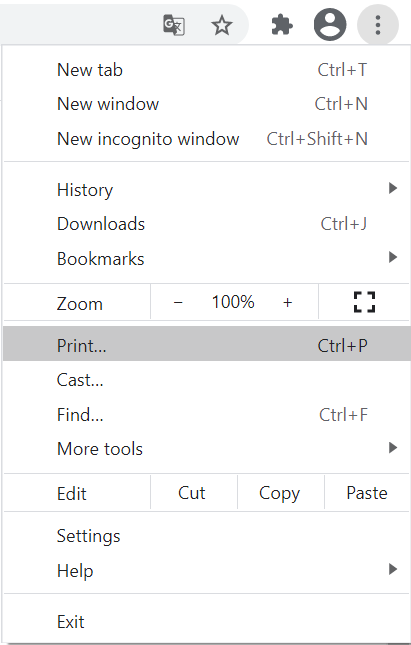411x645 pixels.
Task: Expand the More tools submenu
Action: (206, 449)
